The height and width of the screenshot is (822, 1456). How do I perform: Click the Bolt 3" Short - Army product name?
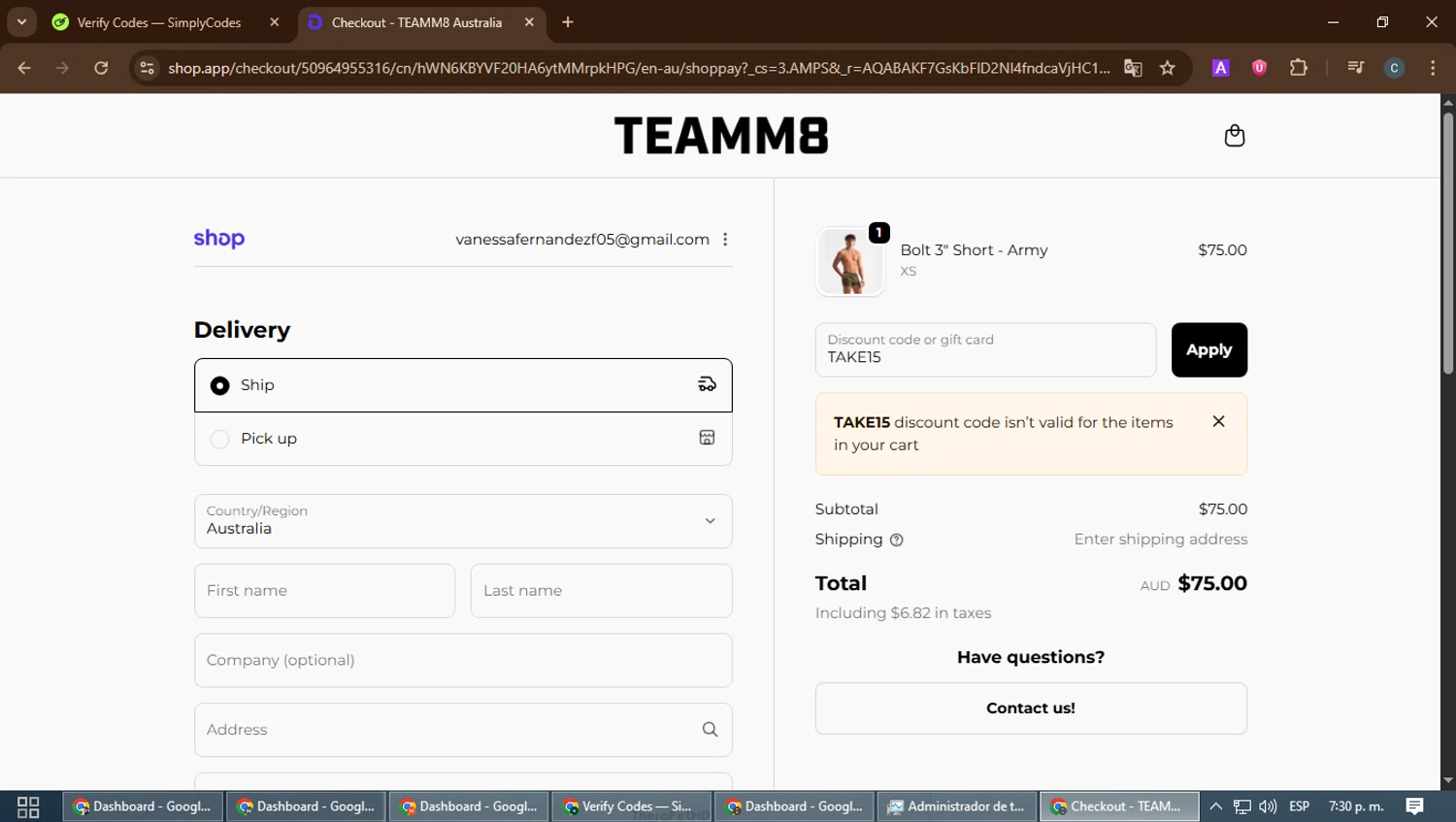point(974,249)
